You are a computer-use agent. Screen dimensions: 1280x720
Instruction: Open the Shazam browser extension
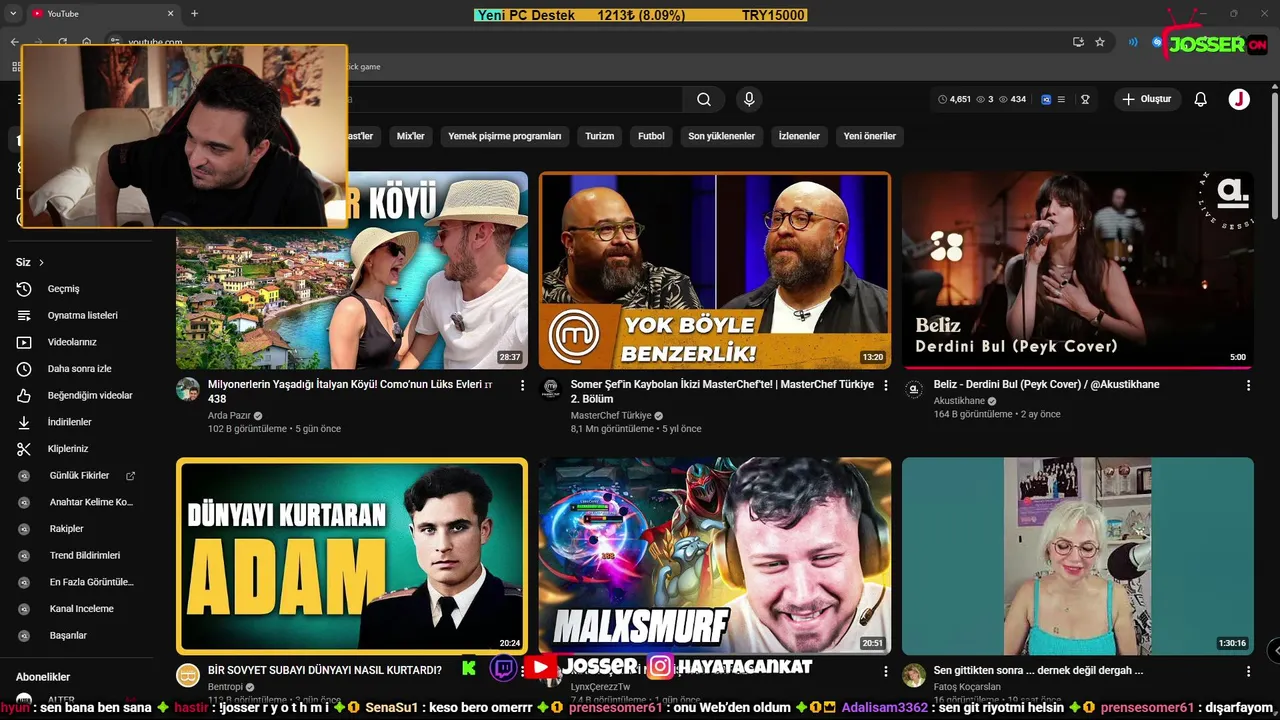(x=1157, y=42)
